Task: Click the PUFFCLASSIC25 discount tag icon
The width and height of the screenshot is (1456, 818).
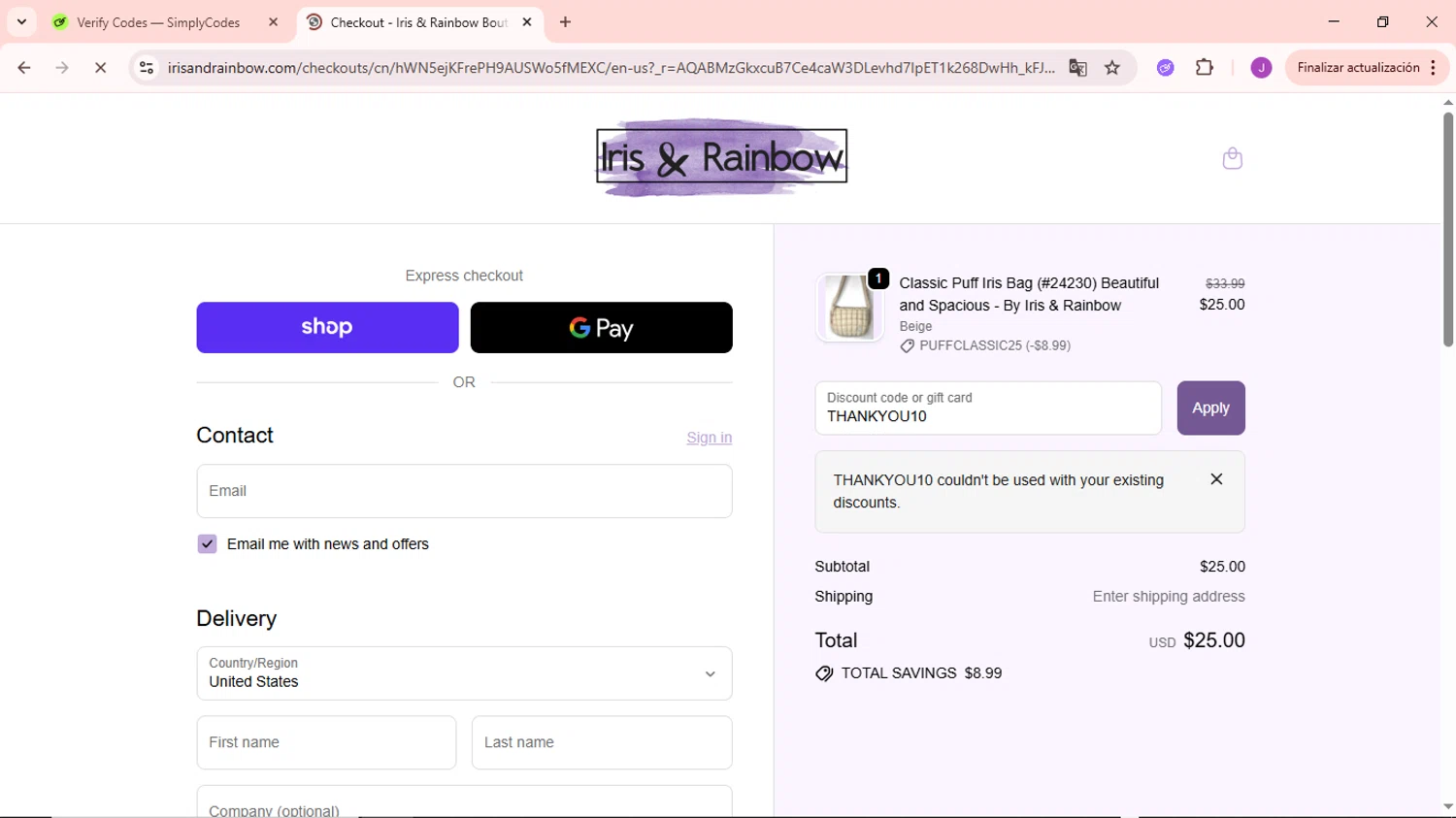Action: (907, 346)
